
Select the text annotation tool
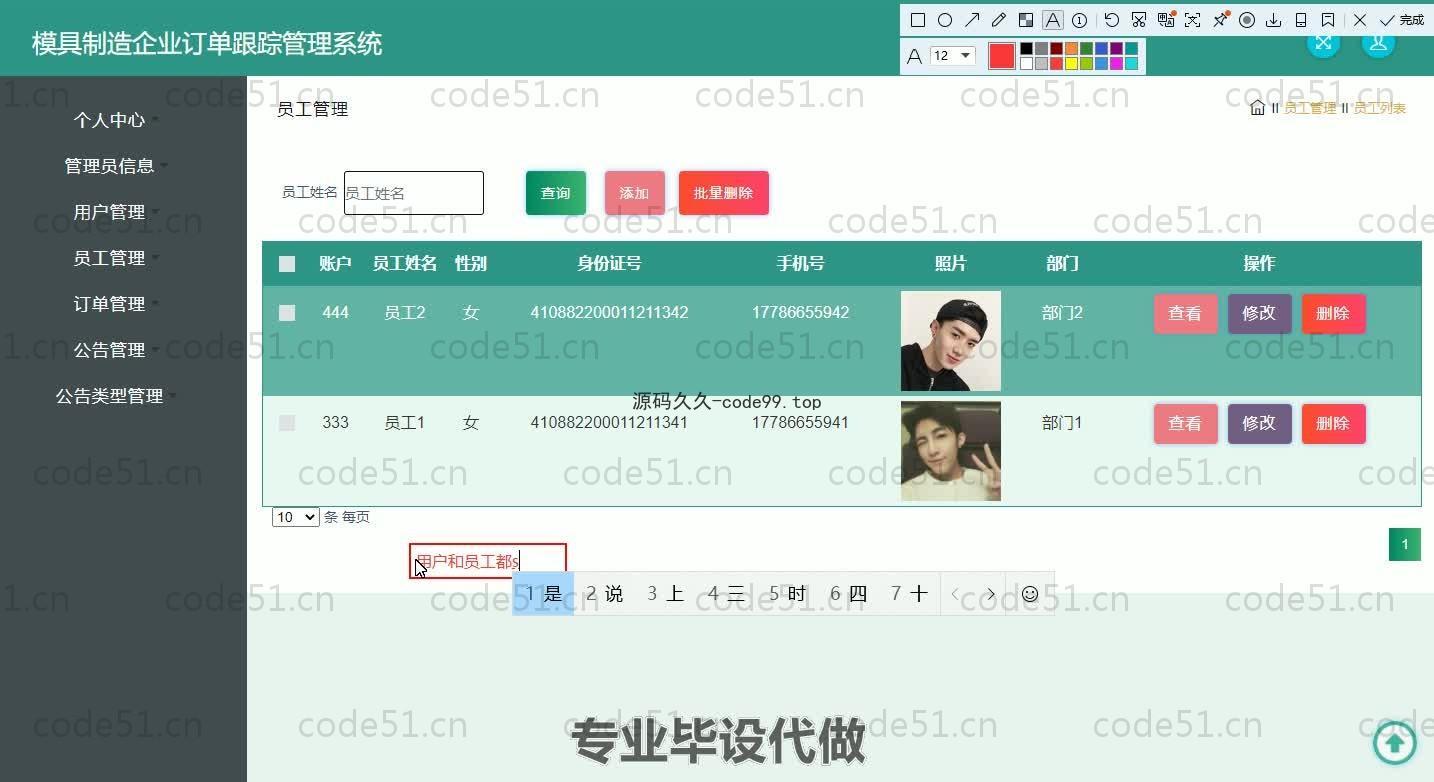tap(1053, 20)
